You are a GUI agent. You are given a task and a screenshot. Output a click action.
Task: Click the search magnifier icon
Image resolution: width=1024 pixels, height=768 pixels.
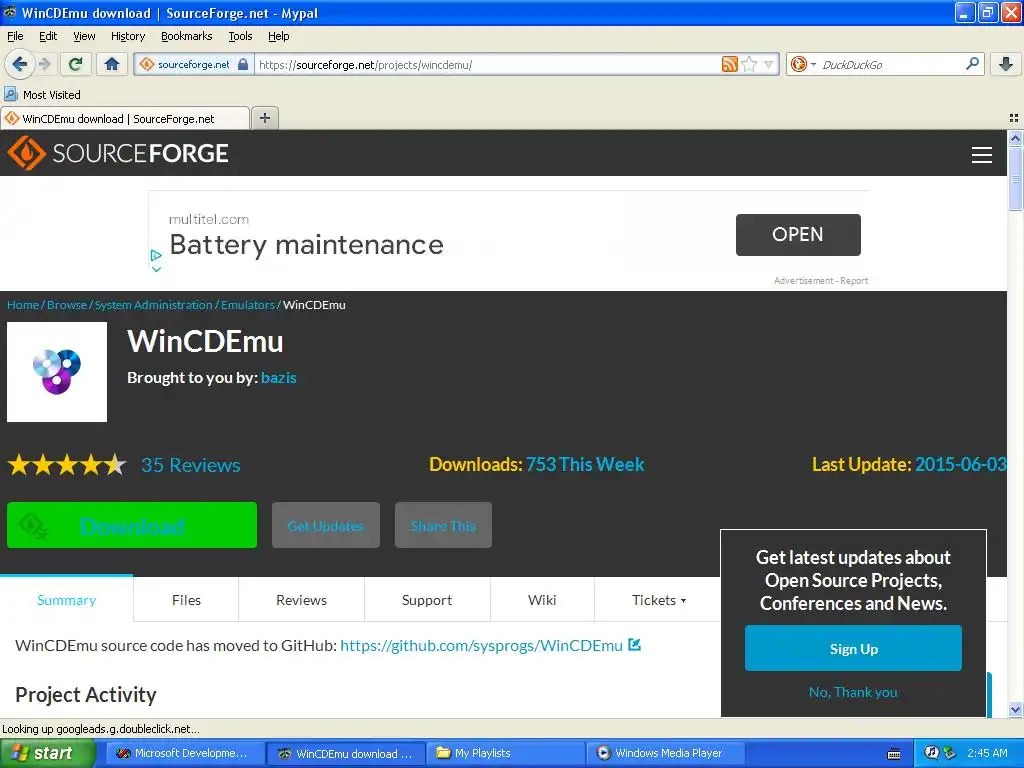972,63
